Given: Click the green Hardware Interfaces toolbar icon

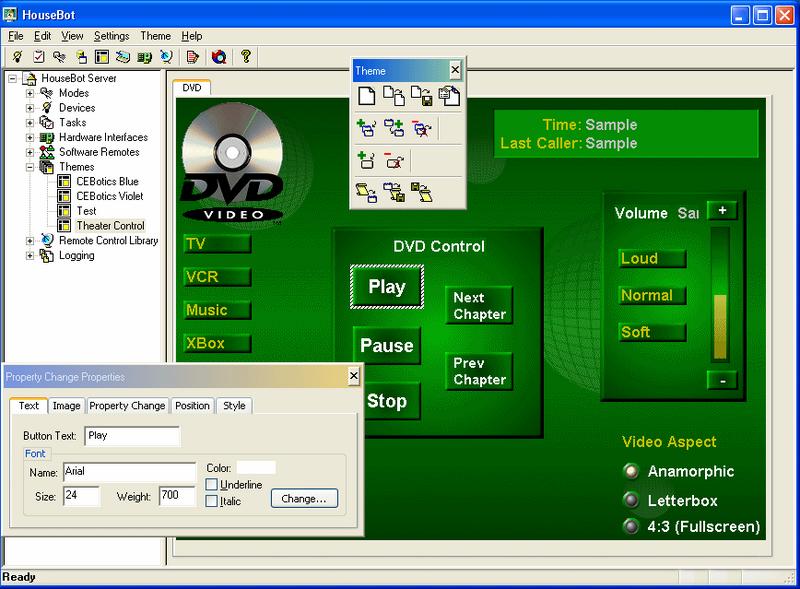Looking at the screenshot, I should pyautogui.click(x=144, y=56).
